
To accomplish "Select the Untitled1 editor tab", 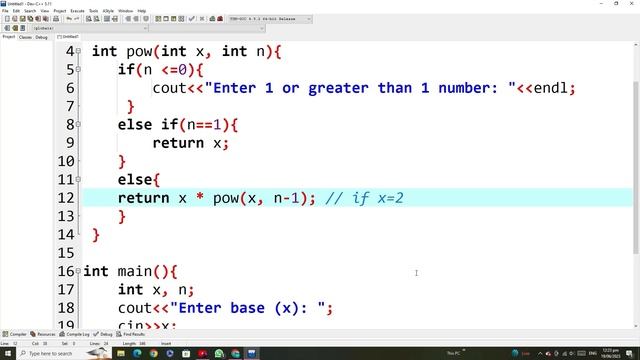I will tap(68, 37).
